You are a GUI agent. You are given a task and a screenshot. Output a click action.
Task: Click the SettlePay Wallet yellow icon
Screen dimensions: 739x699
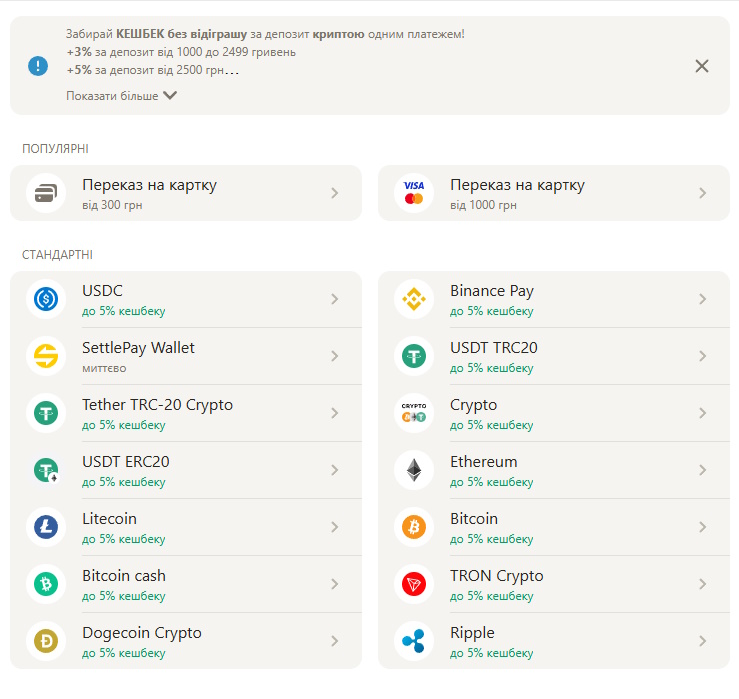coord(46,356)
